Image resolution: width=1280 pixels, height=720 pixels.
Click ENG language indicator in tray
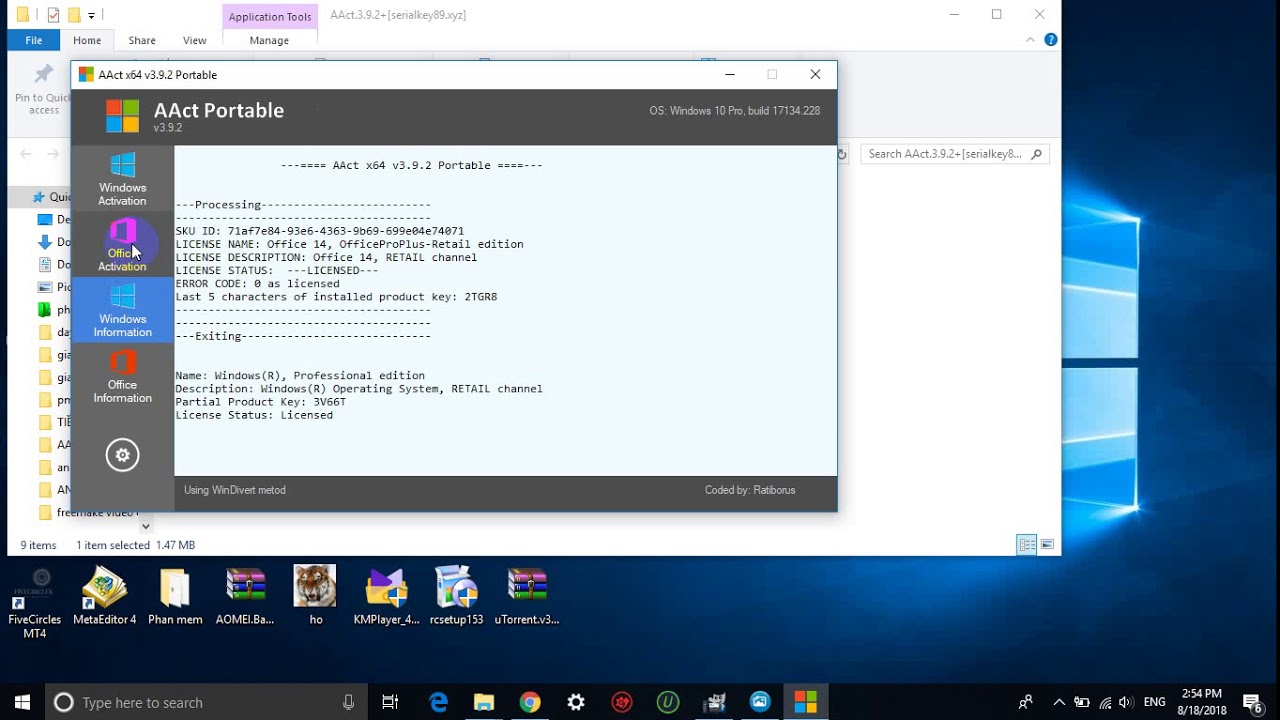[1155, 702]
